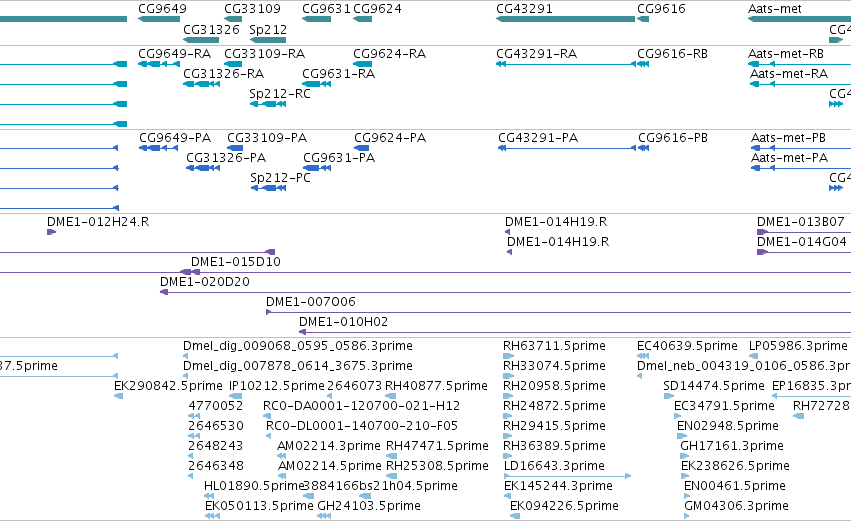Select the EK145244.3prime EST label
851x521 pixels.
(558, 486)
